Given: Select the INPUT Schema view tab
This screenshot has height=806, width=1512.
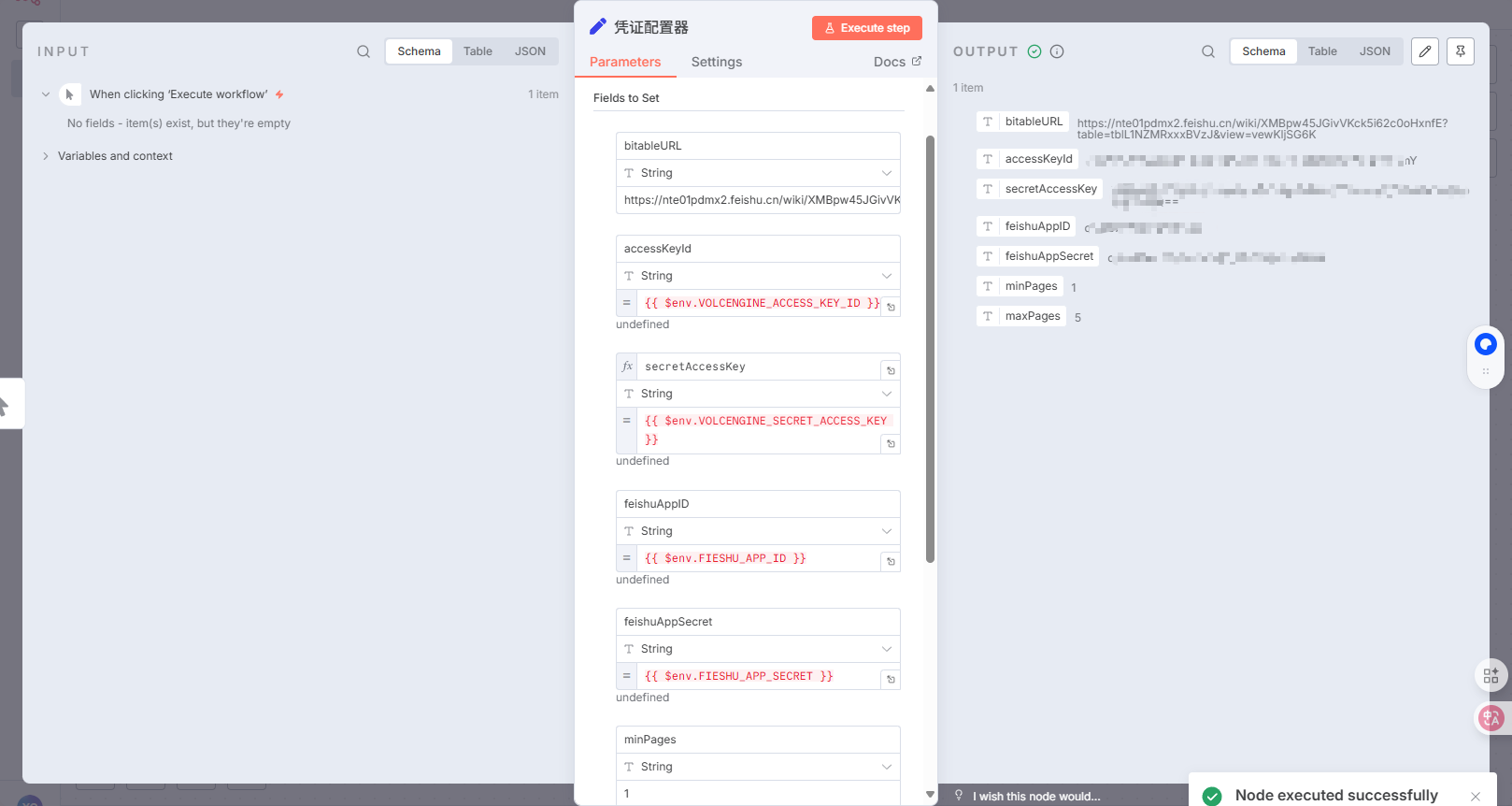Looking at the screenshot, I should coord(419,51).
